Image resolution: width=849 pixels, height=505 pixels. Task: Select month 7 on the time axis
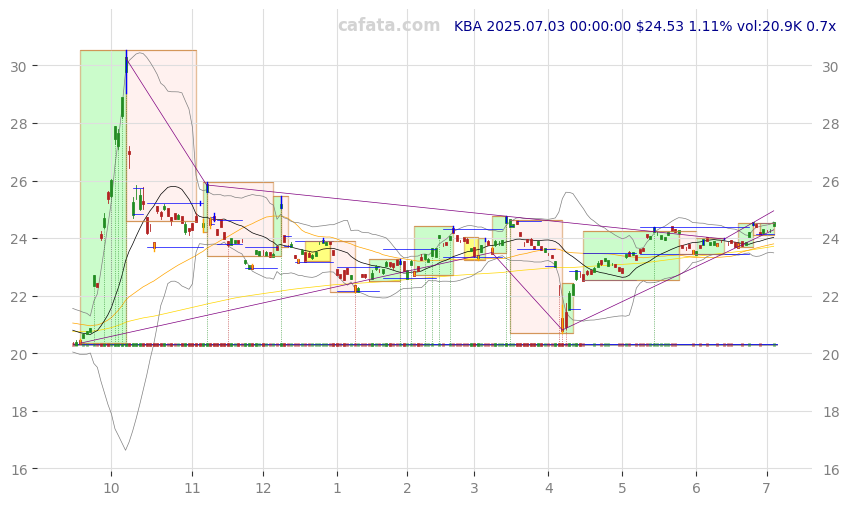coord(767,488)
